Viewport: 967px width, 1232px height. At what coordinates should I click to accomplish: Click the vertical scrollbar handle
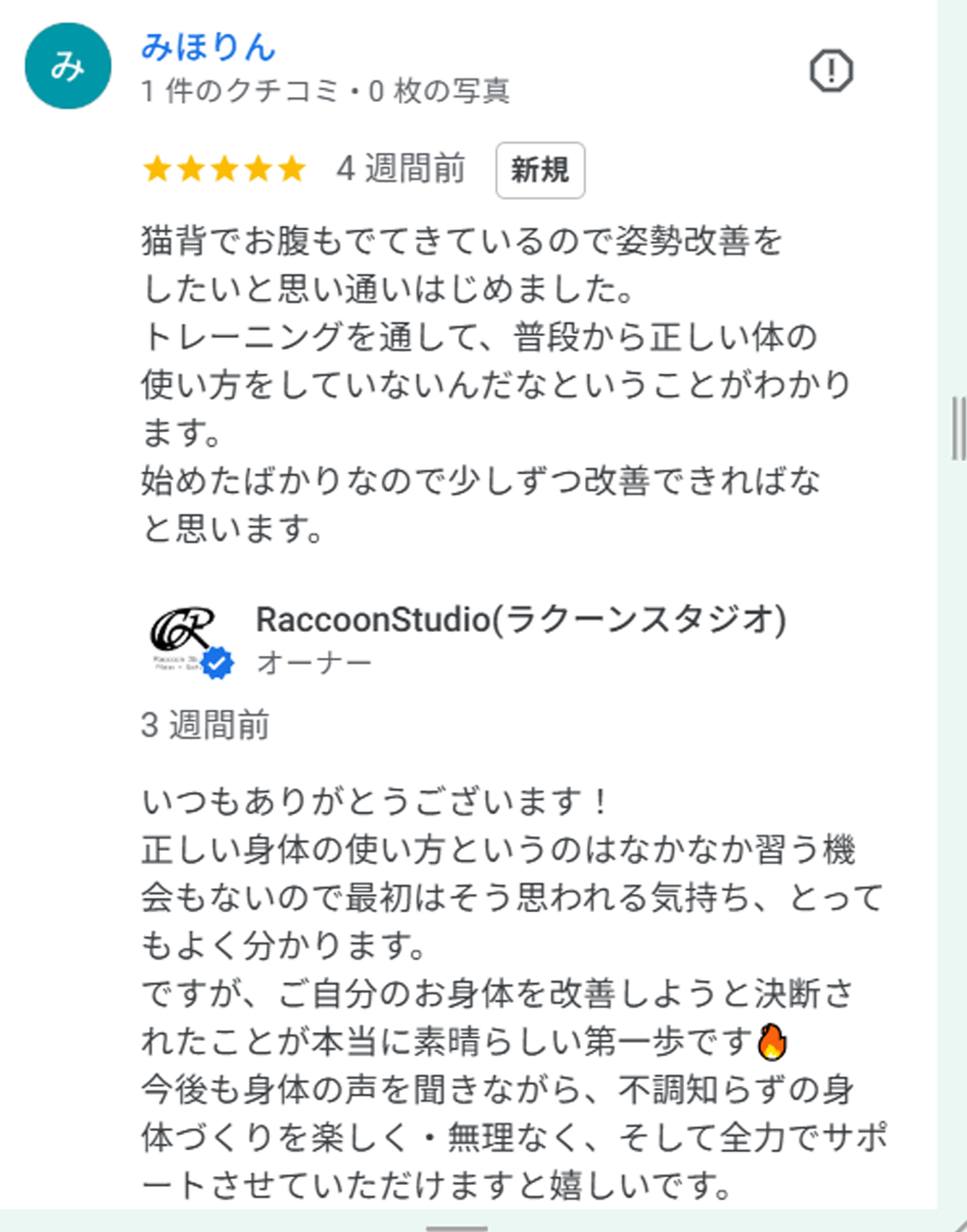[958, 428]
